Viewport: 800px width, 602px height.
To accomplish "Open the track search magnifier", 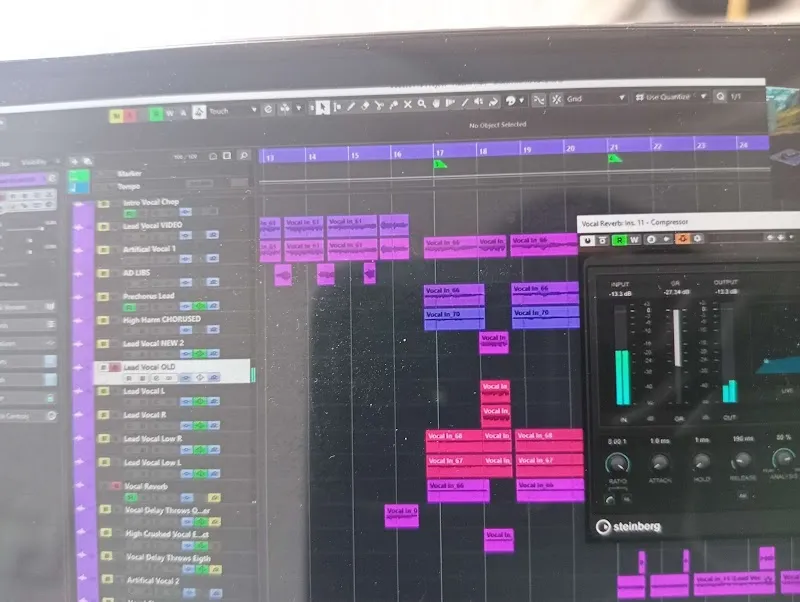I will coord(244,155).
